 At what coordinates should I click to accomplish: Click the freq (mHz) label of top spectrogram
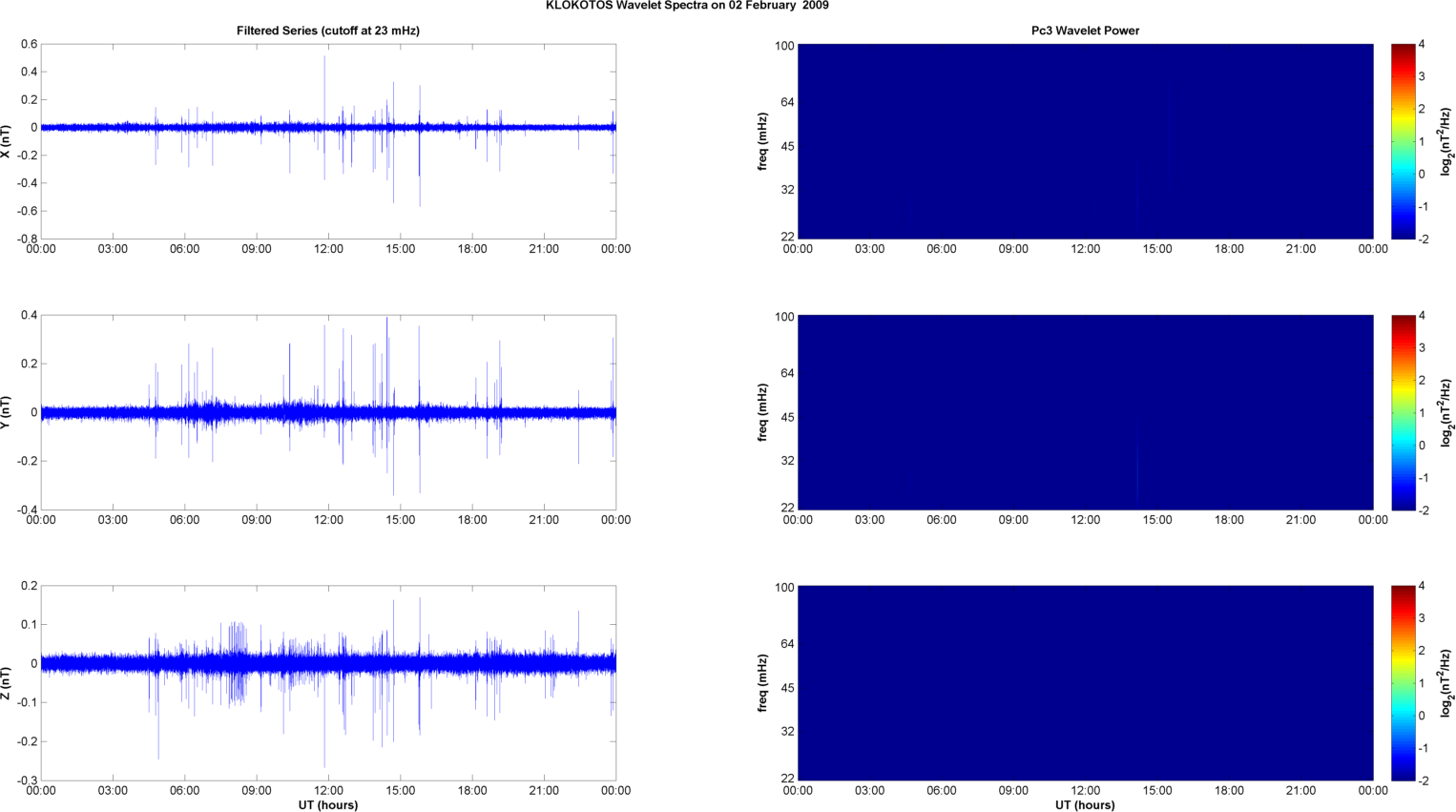coord(763,141)
